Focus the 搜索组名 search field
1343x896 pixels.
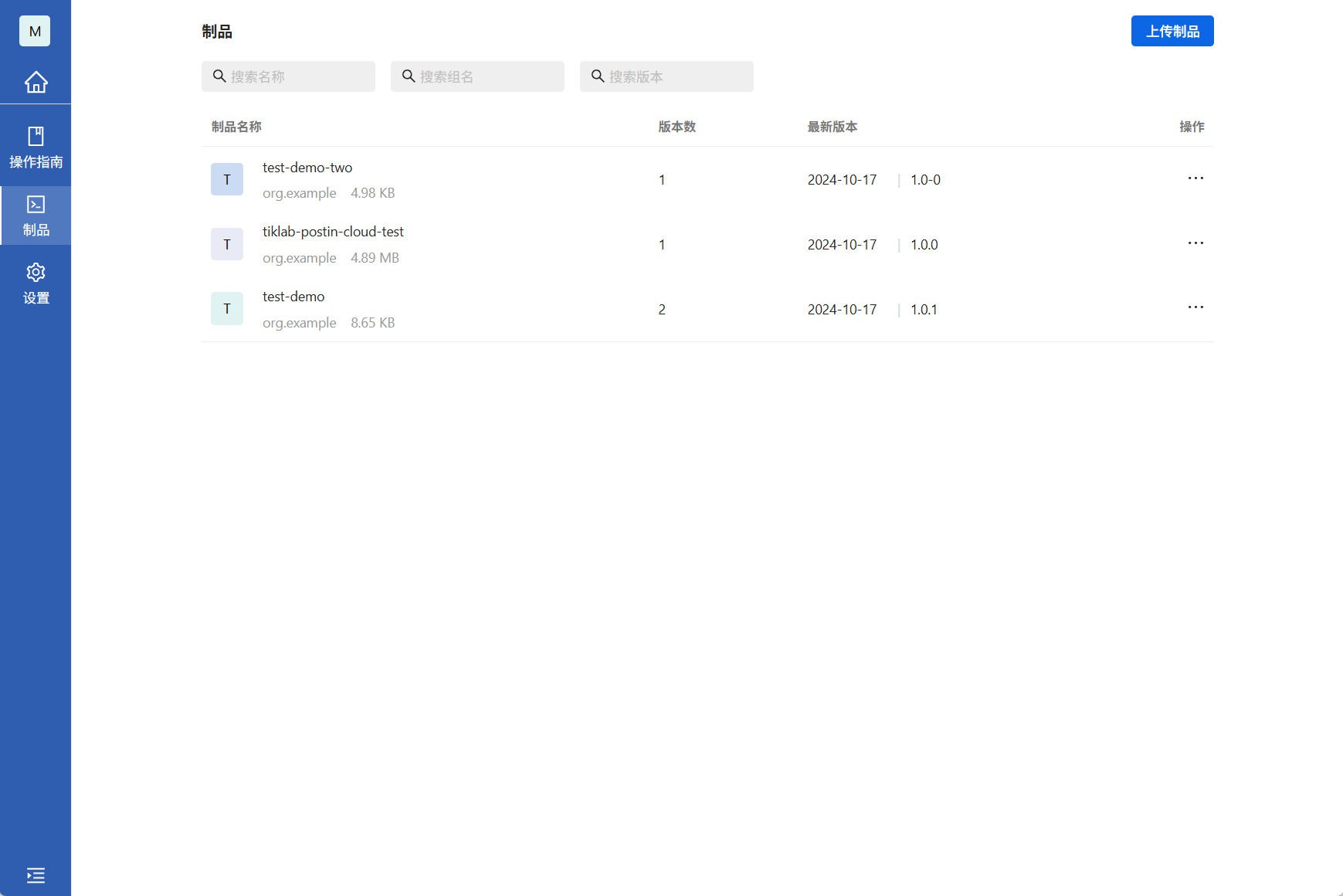pyautogui.click(x=477, y=76)
